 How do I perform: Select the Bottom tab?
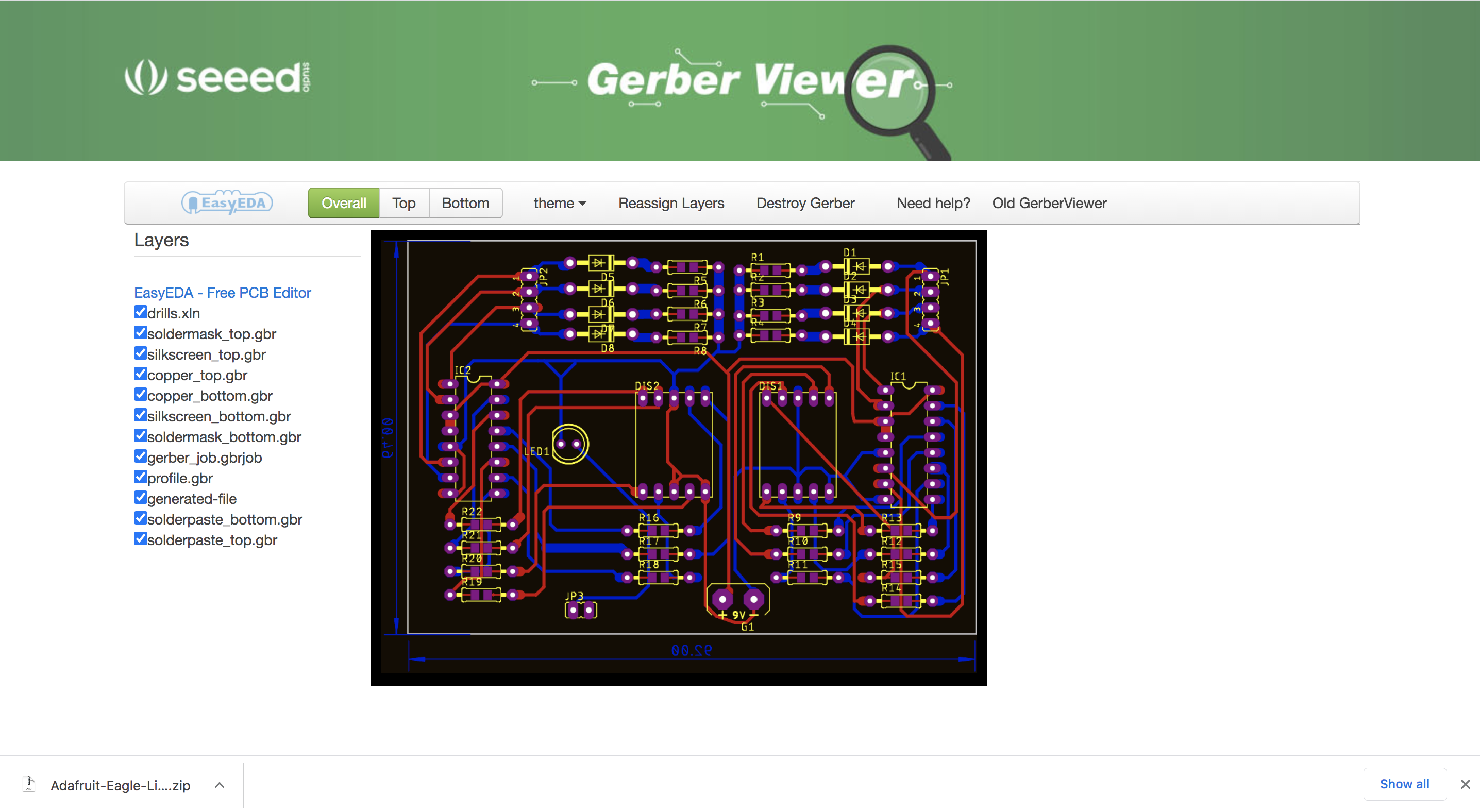463,203
